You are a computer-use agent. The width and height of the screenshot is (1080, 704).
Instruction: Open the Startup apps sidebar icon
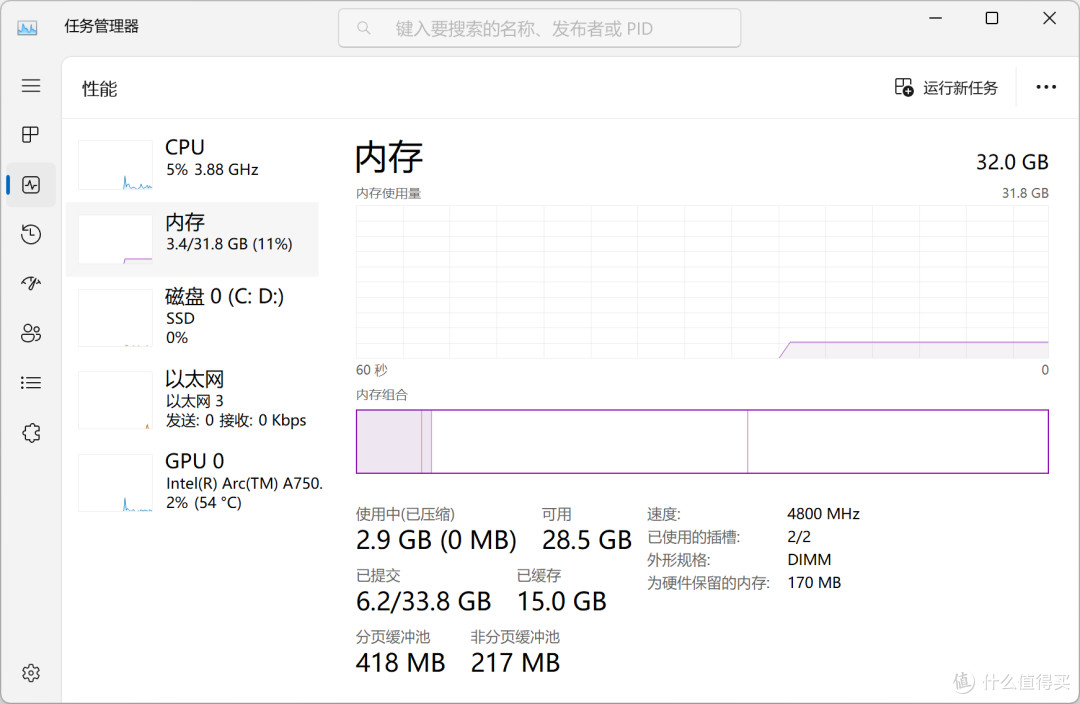click(31, 283)
